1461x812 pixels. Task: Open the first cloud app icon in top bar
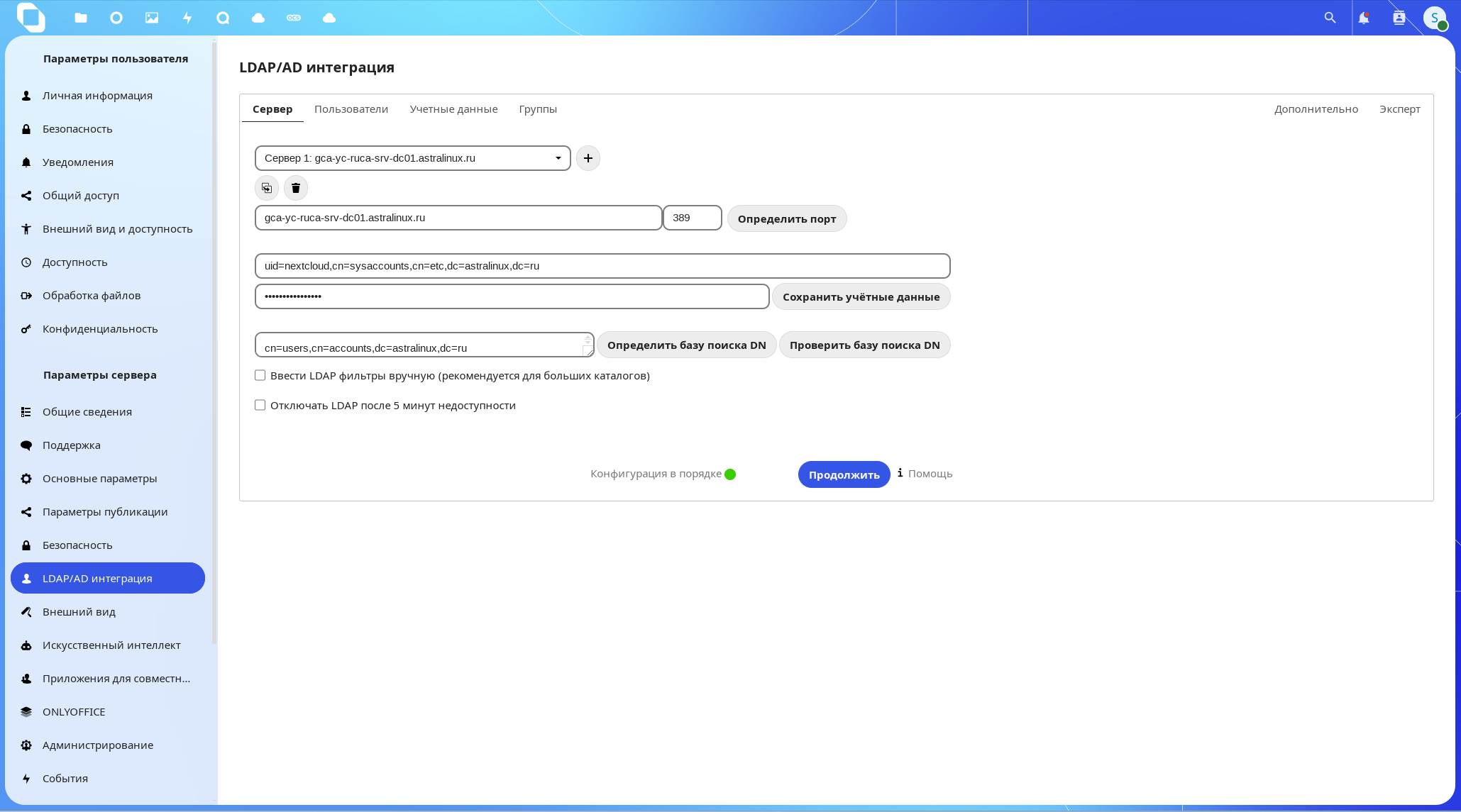click(258, 18)
